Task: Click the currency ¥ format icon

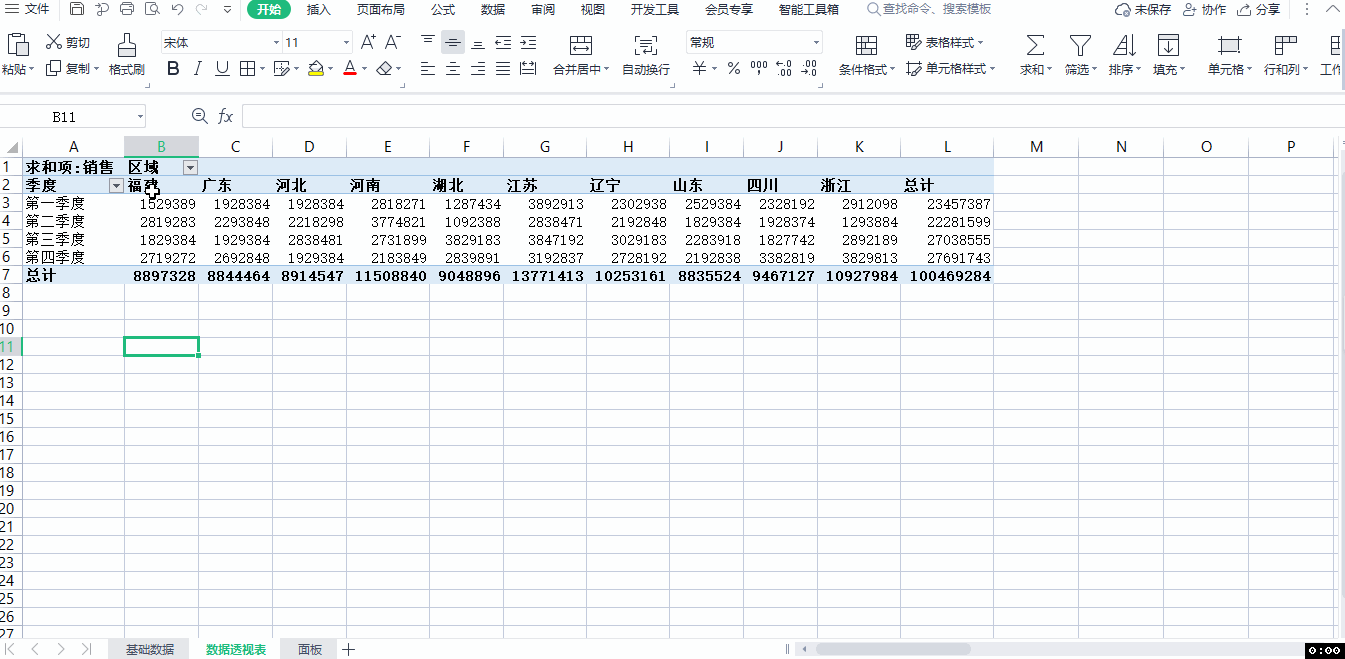Action: pos(700,69)
